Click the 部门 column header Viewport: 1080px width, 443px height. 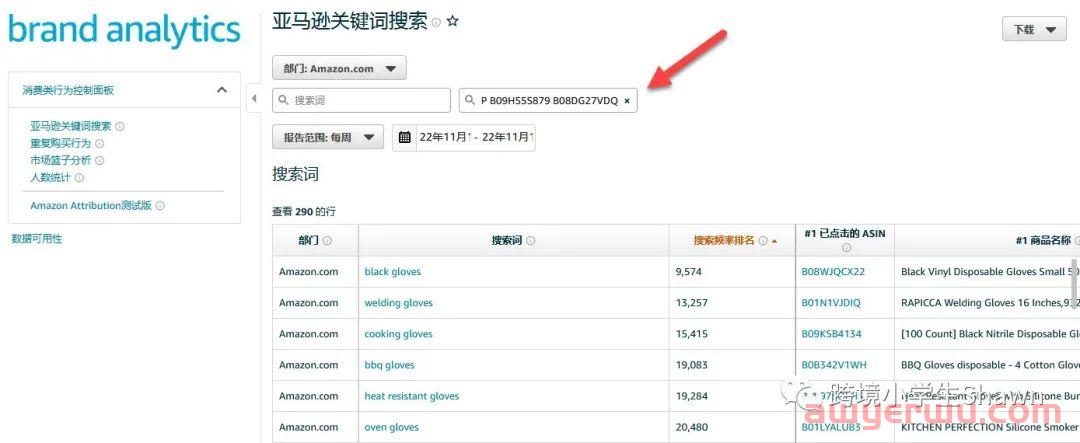[309, 240]
